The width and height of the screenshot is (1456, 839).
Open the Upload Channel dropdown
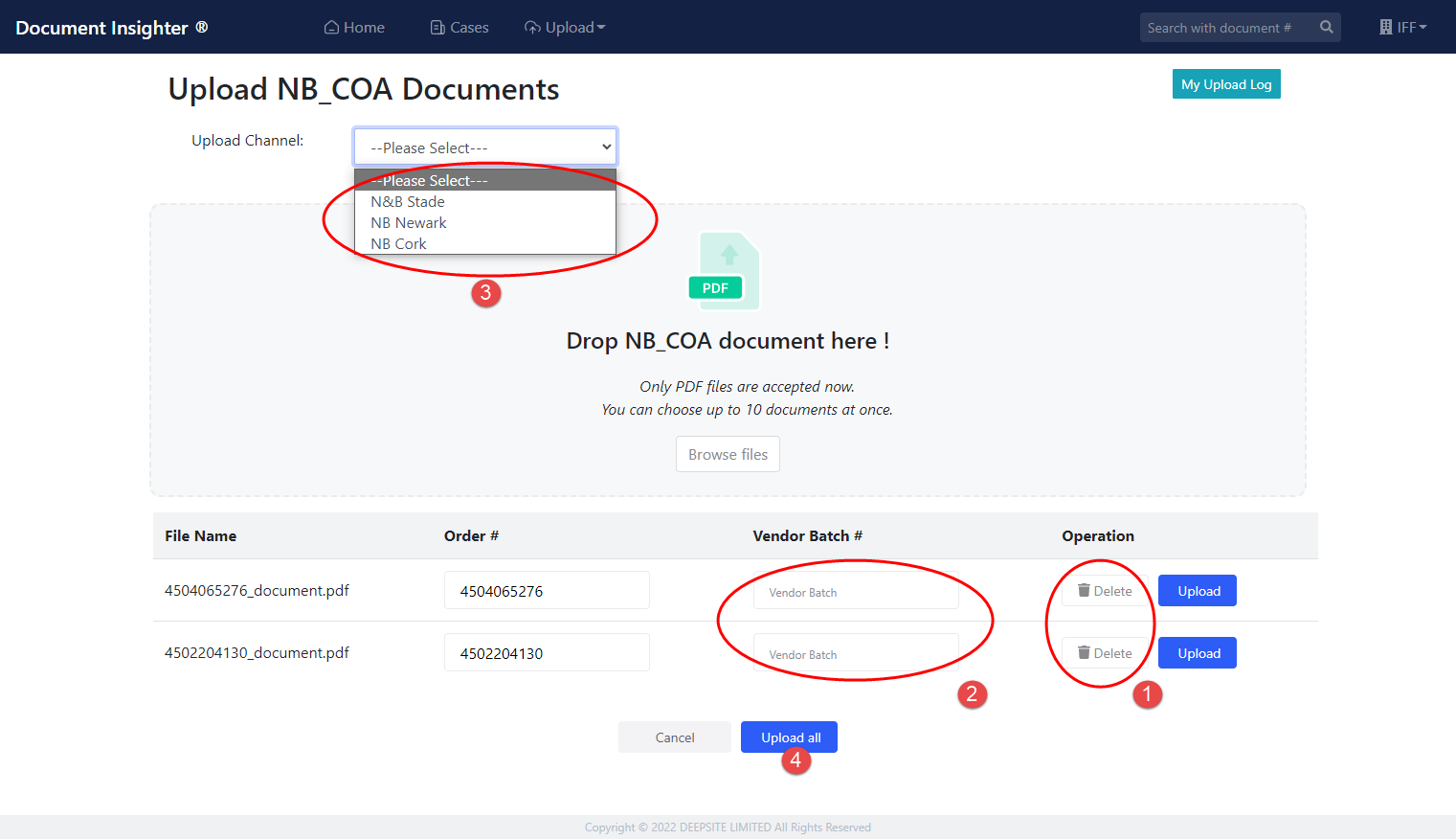tap(485, 147)
